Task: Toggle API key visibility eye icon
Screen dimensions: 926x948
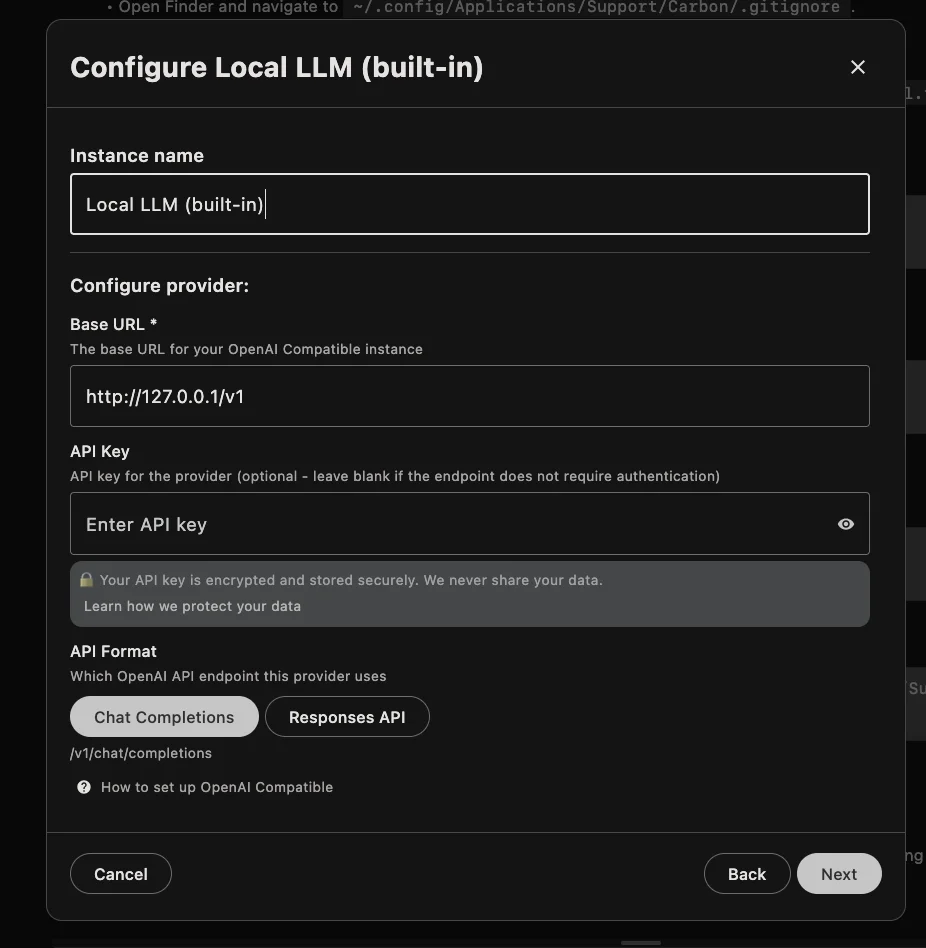Action: click(846, 524)
